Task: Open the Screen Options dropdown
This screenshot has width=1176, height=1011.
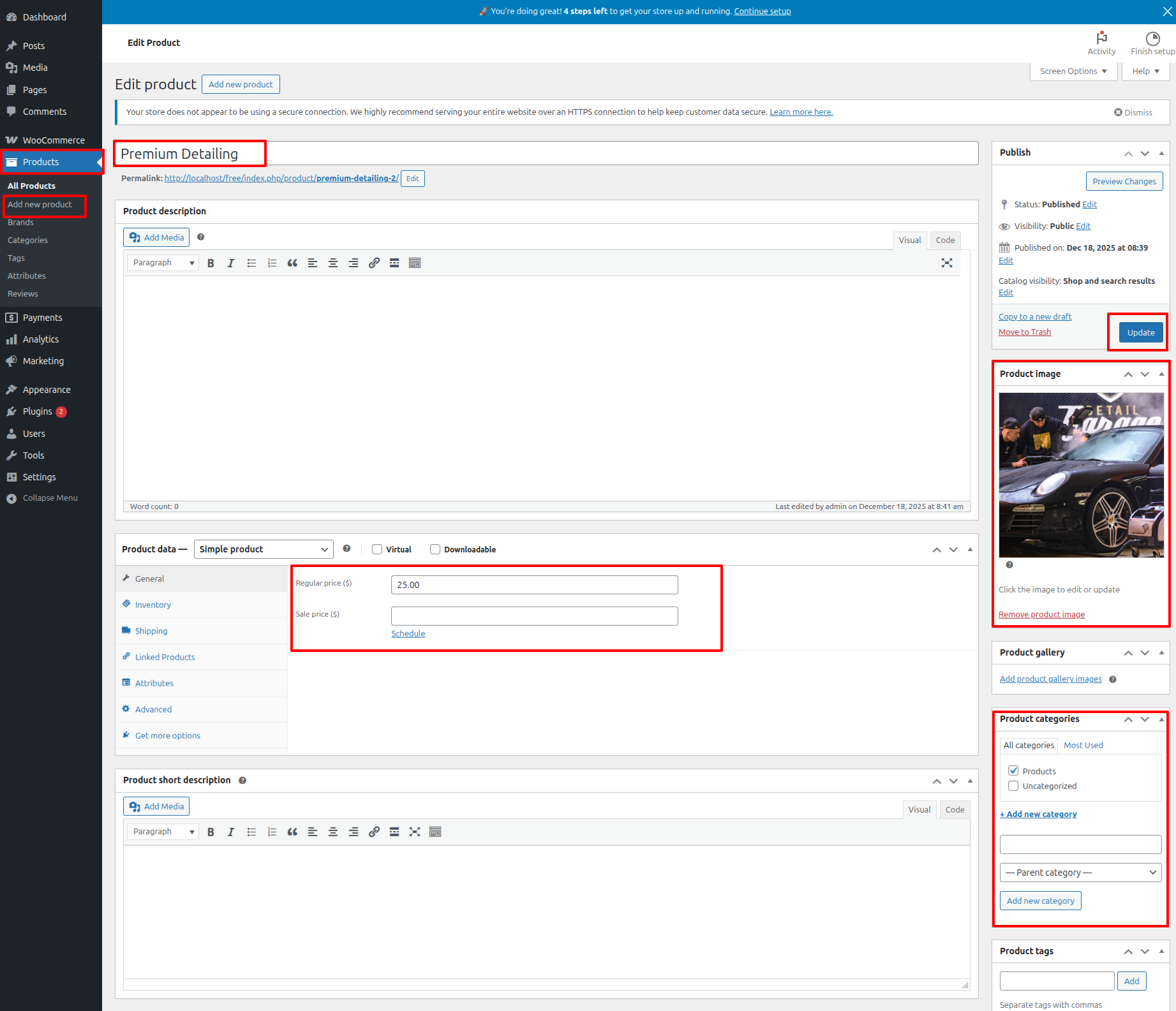Action: pos(1073,71)
